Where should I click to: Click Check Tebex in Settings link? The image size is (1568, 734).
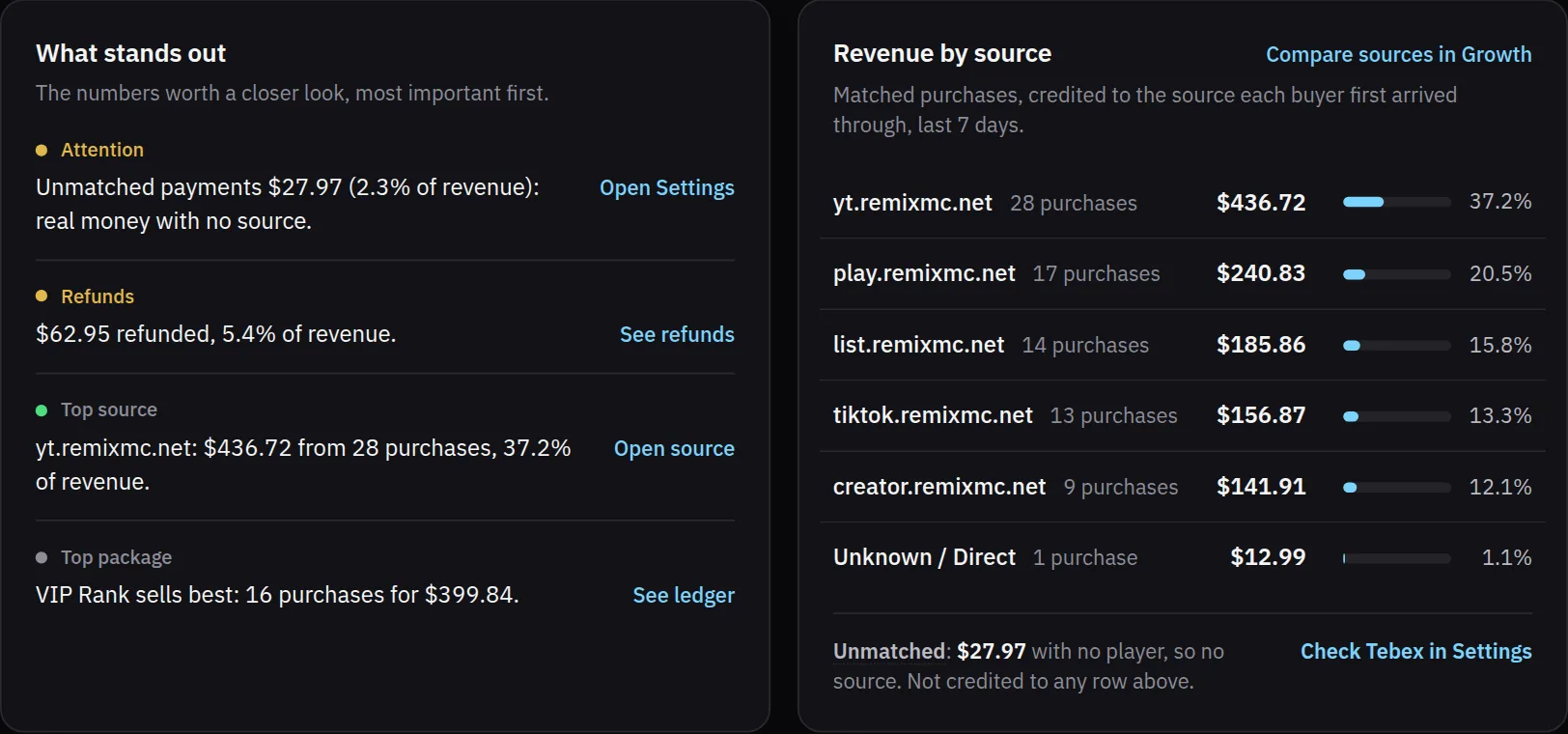coord(1415,652)
